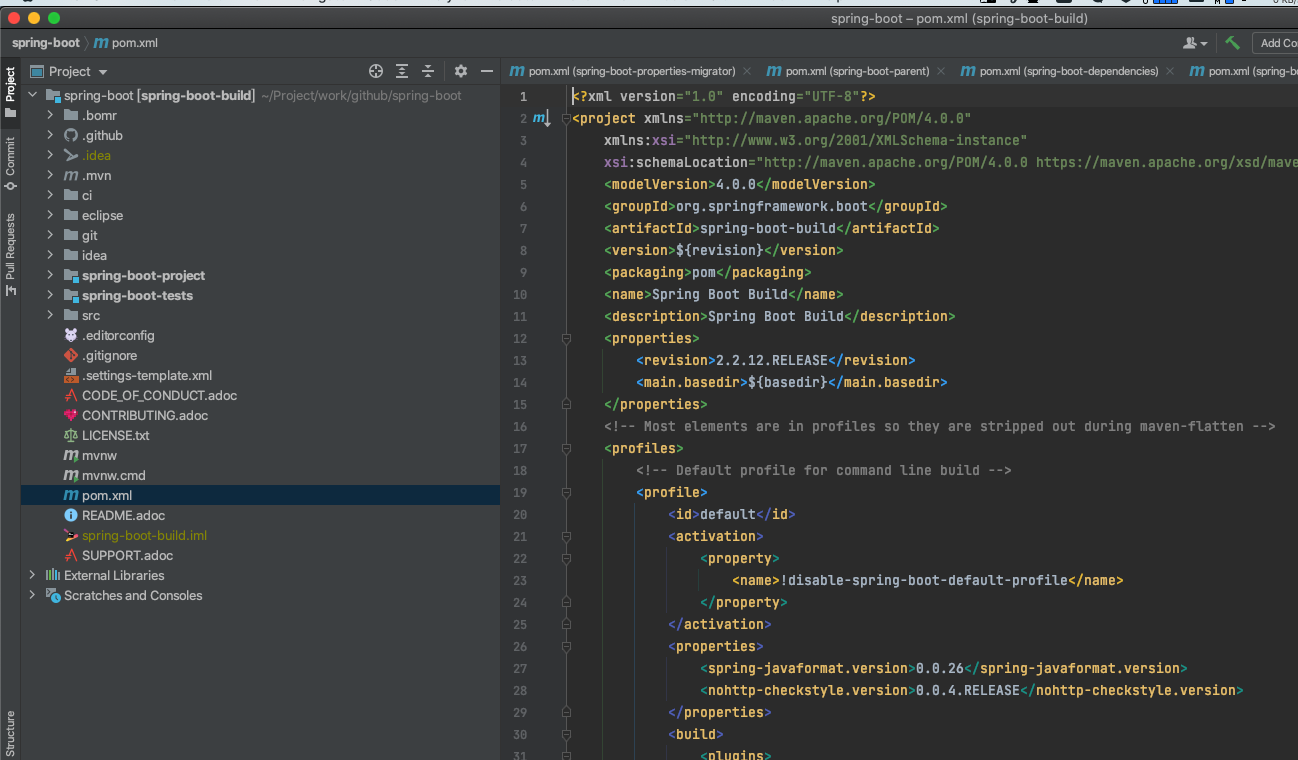Click the Select Opened File locate icon
Viewport: 1298px width, 760px height.
tap(376, 71)
